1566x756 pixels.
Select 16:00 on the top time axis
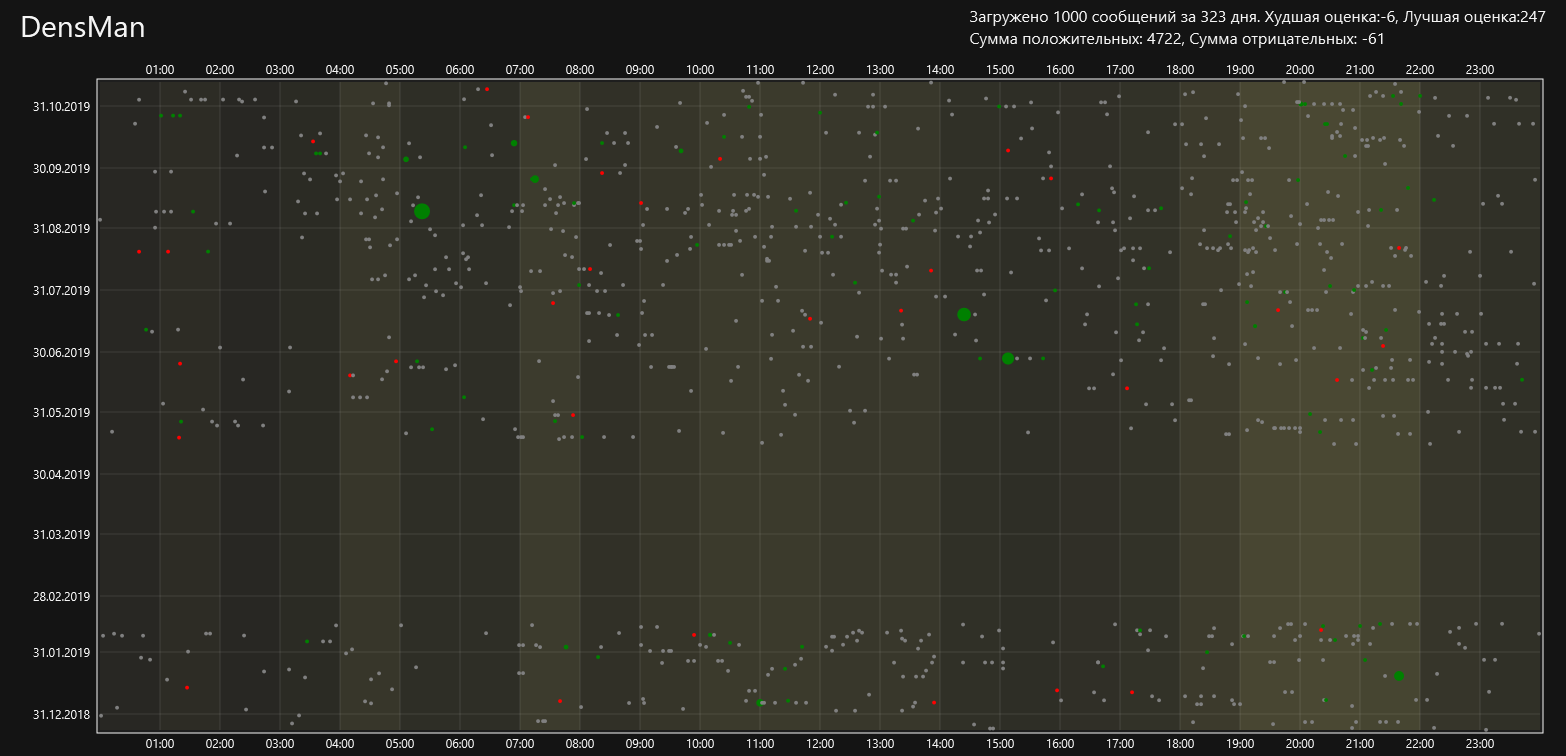pos(1060,70)
